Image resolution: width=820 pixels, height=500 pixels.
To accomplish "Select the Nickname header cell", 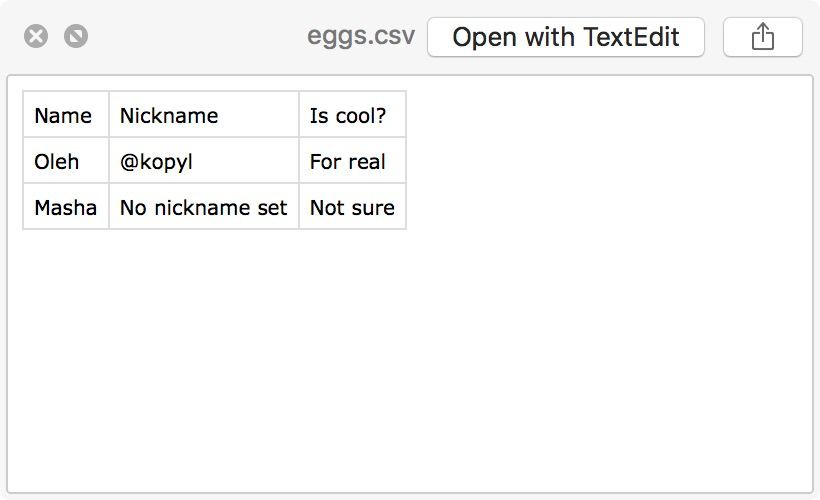I will tap(204, 115).
